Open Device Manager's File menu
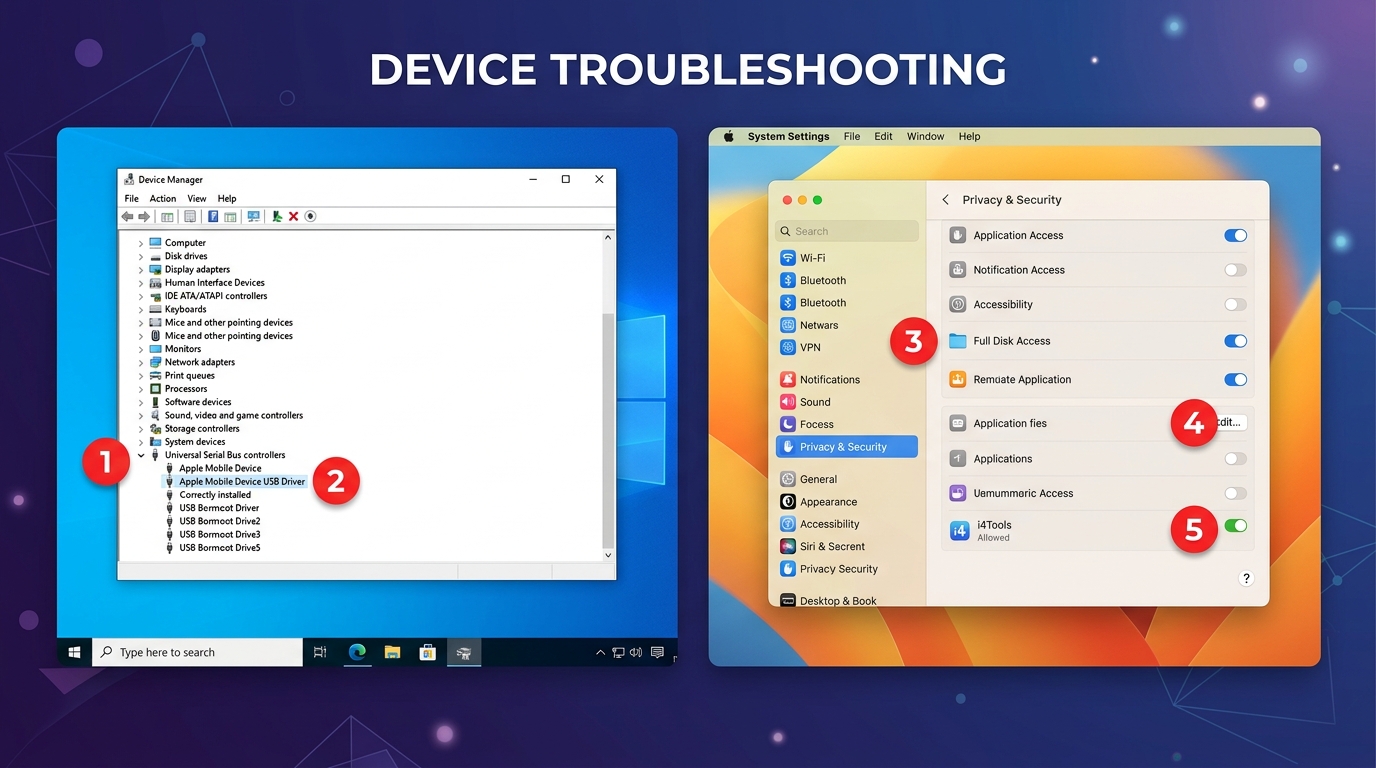This screenshot has width=1376, height=768. [132, 199]
